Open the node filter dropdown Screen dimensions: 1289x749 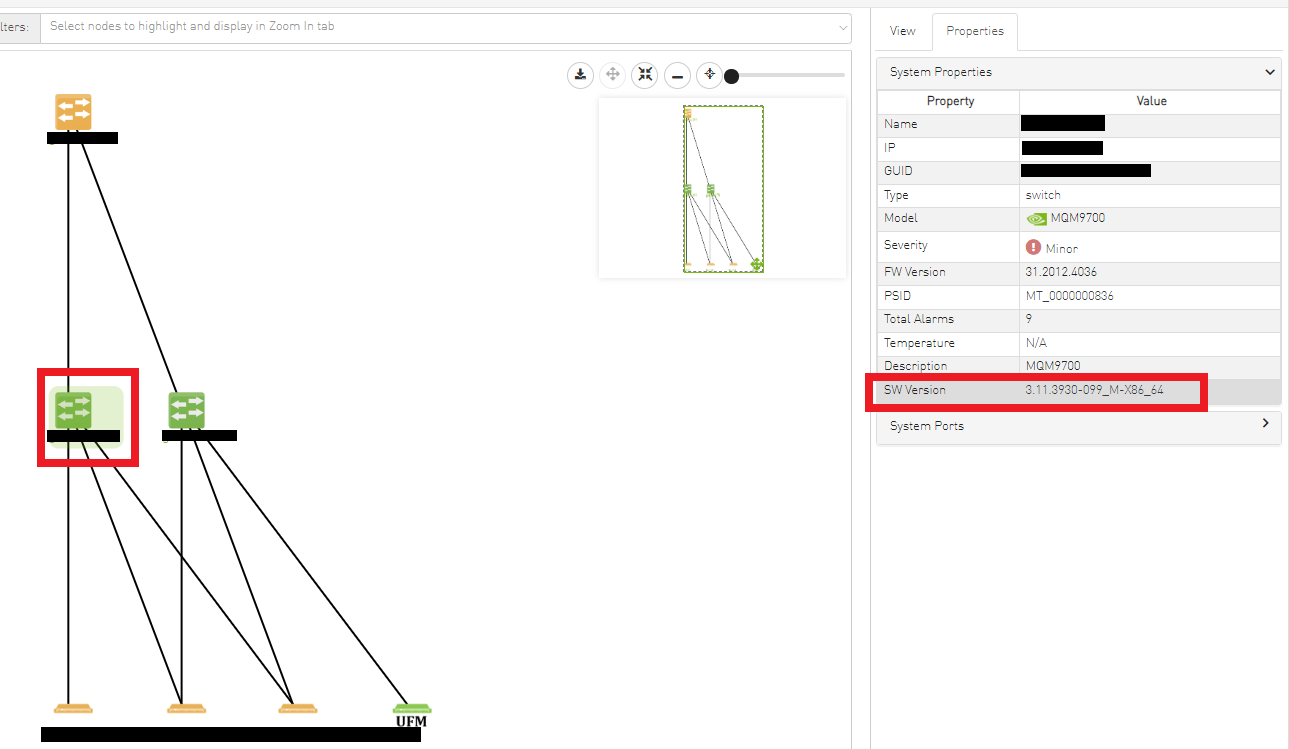(x=445, y=27)
